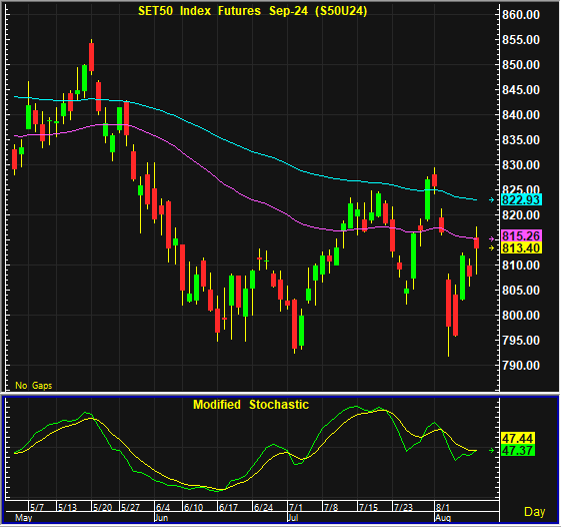
Task: Select the yellow 47.44 stochastic value label
Action: click(518, 438)
